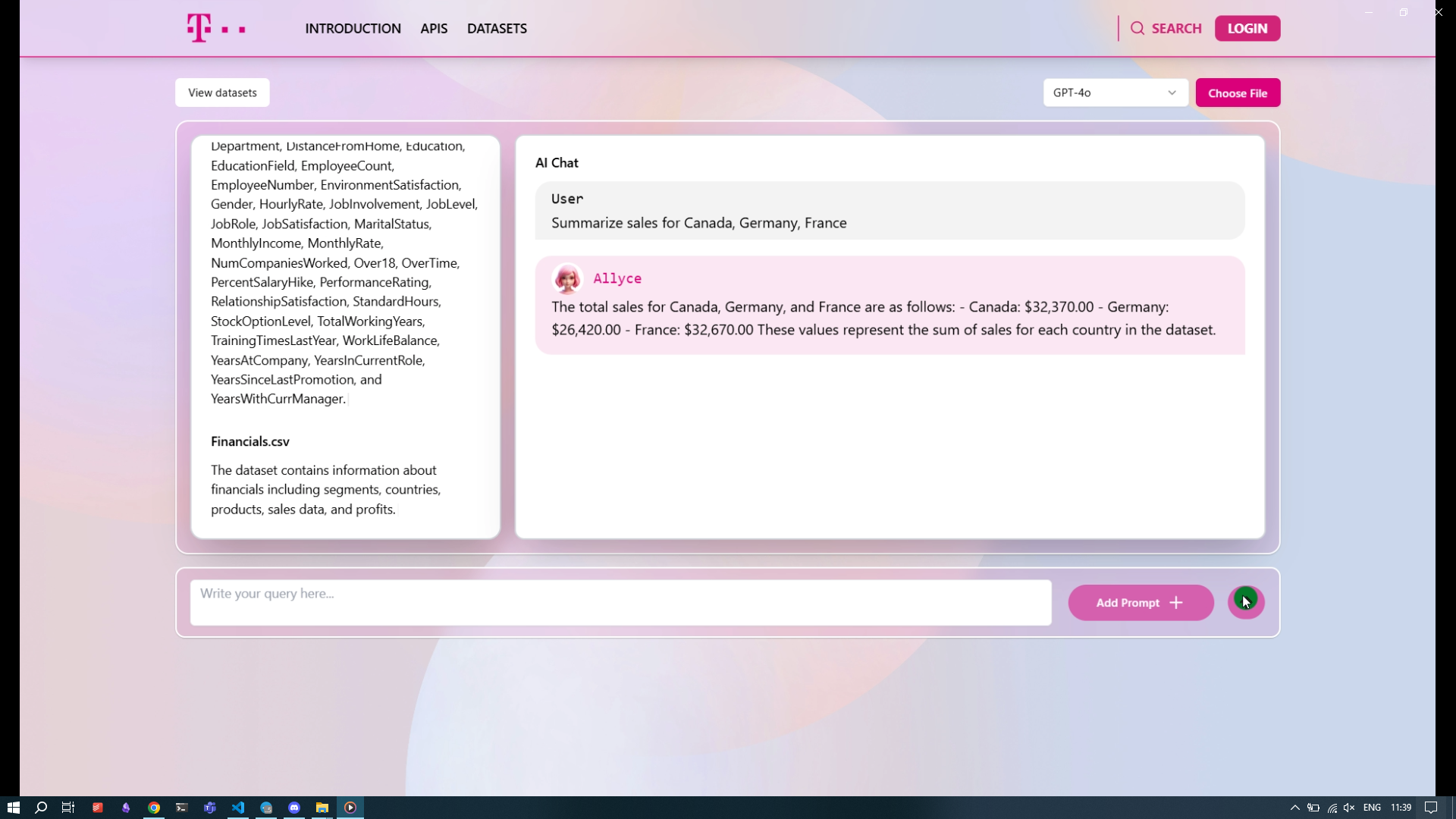Screen dimensions: 1456x819
Task: Open Discord from the taskbar
Action: [294, 808]
